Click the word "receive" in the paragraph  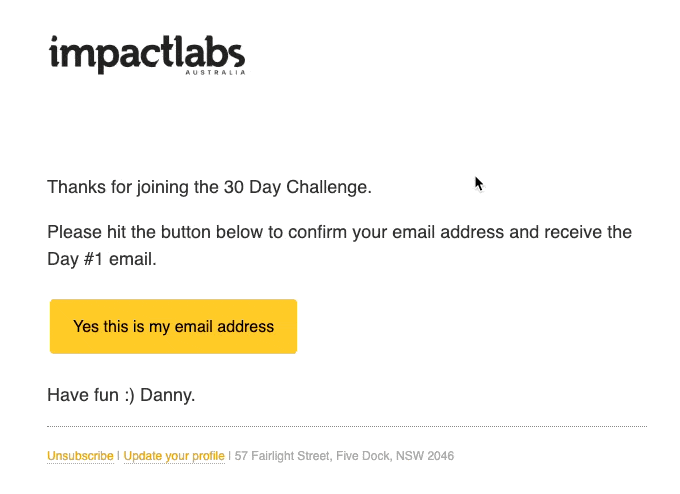(x=573, y=232)
